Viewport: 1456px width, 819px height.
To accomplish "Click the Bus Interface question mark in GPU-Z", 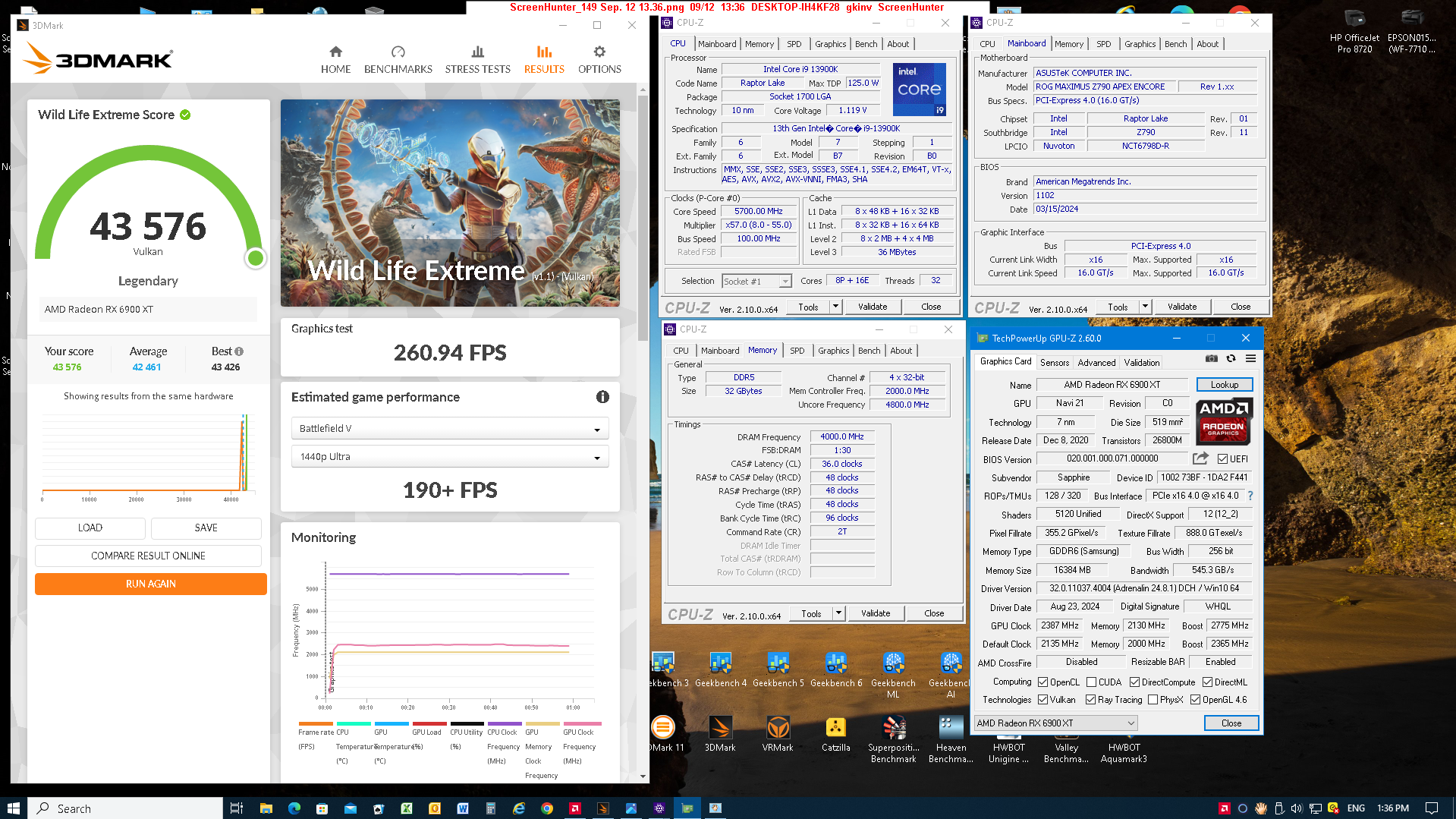I will coord(1250,496).
